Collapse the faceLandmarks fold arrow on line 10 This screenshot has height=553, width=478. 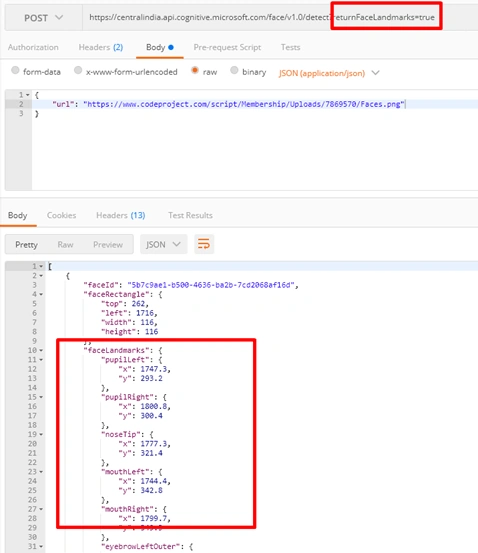[41, 351]
